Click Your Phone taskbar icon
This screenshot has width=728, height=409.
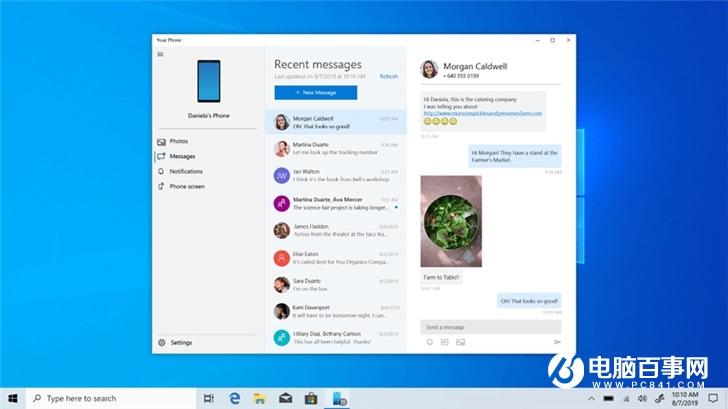(x=338, y=398)
